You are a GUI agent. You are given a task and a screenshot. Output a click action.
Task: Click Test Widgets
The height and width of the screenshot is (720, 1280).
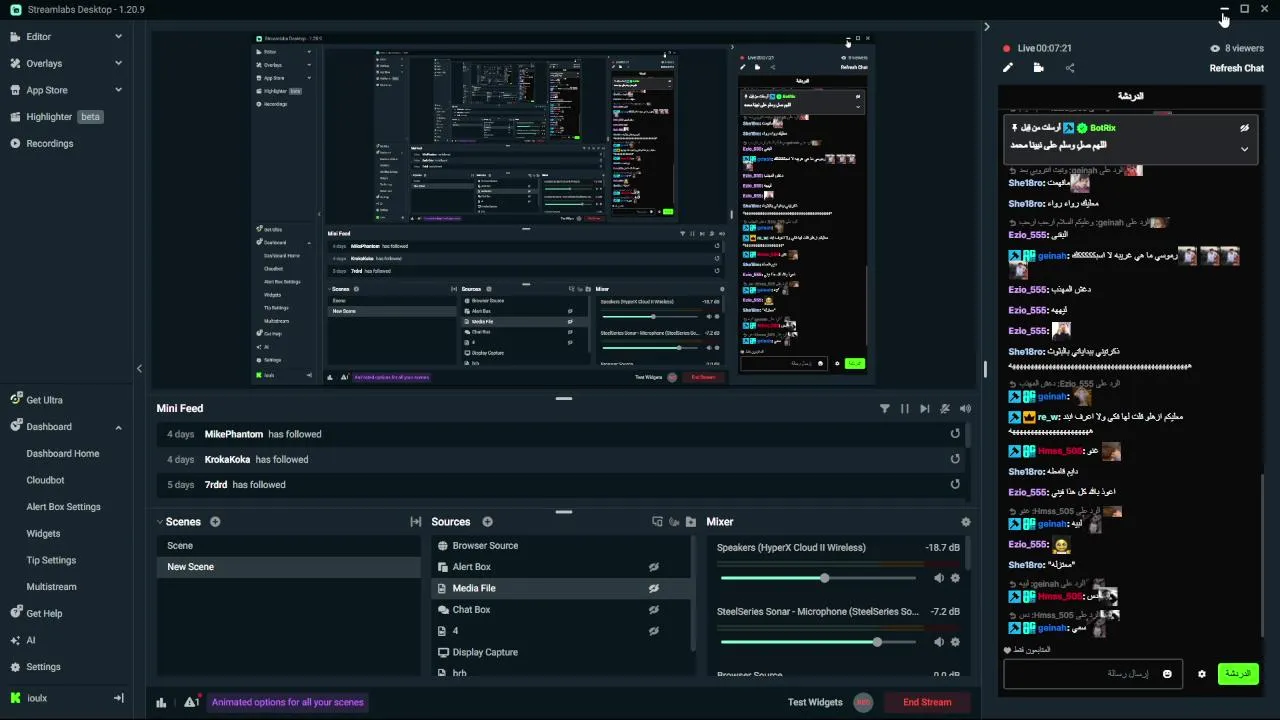[815, 702]
